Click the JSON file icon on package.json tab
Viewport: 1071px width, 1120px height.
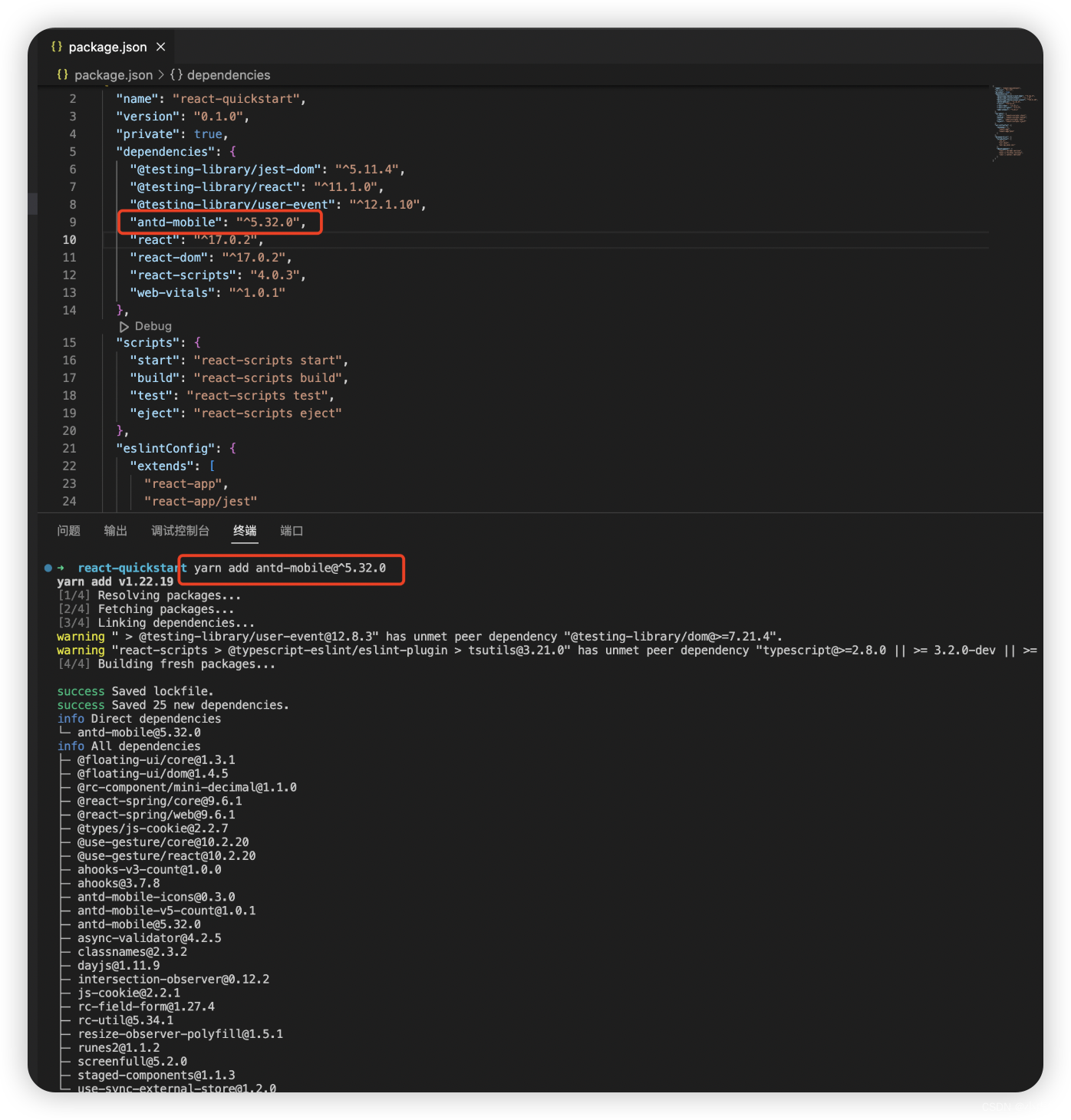(57, 47)
